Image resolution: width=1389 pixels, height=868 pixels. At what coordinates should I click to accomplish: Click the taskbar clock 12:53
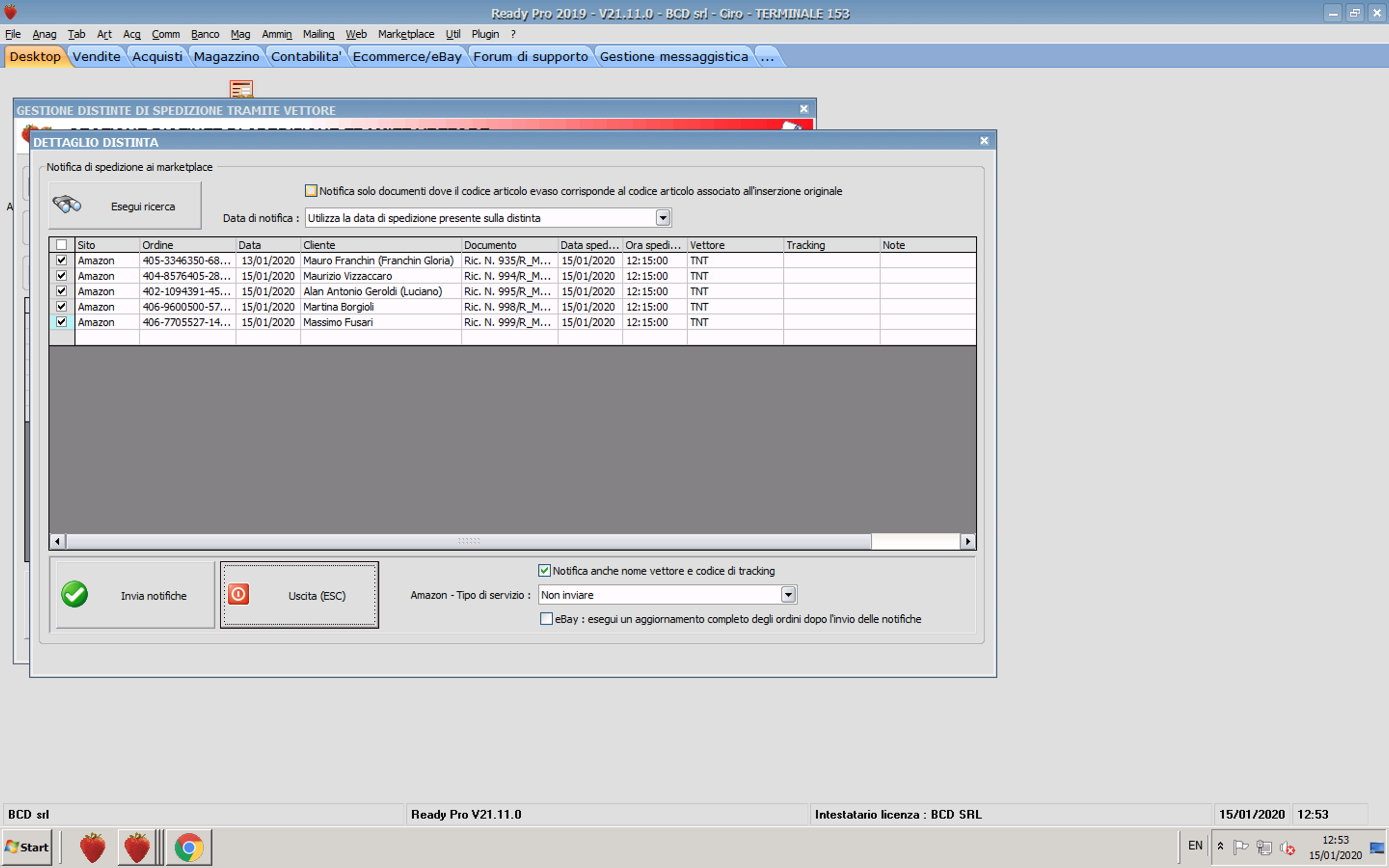tap(1335, 840)
